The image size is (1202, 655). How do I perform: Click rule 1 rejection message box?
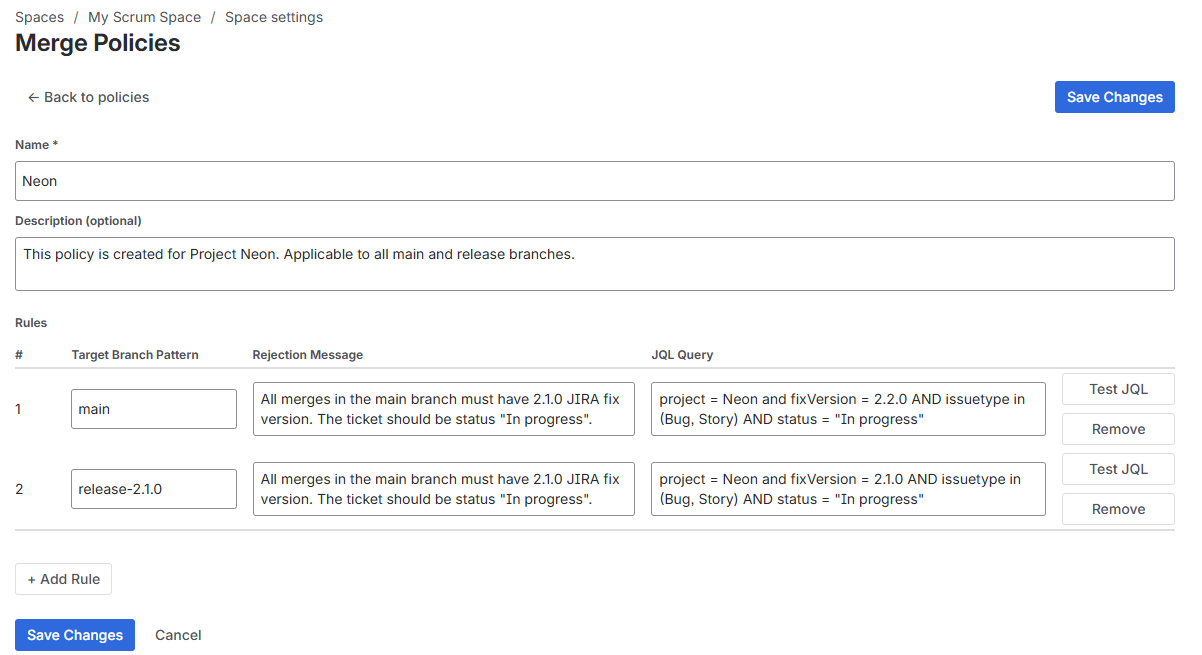(x=443, y=409)
